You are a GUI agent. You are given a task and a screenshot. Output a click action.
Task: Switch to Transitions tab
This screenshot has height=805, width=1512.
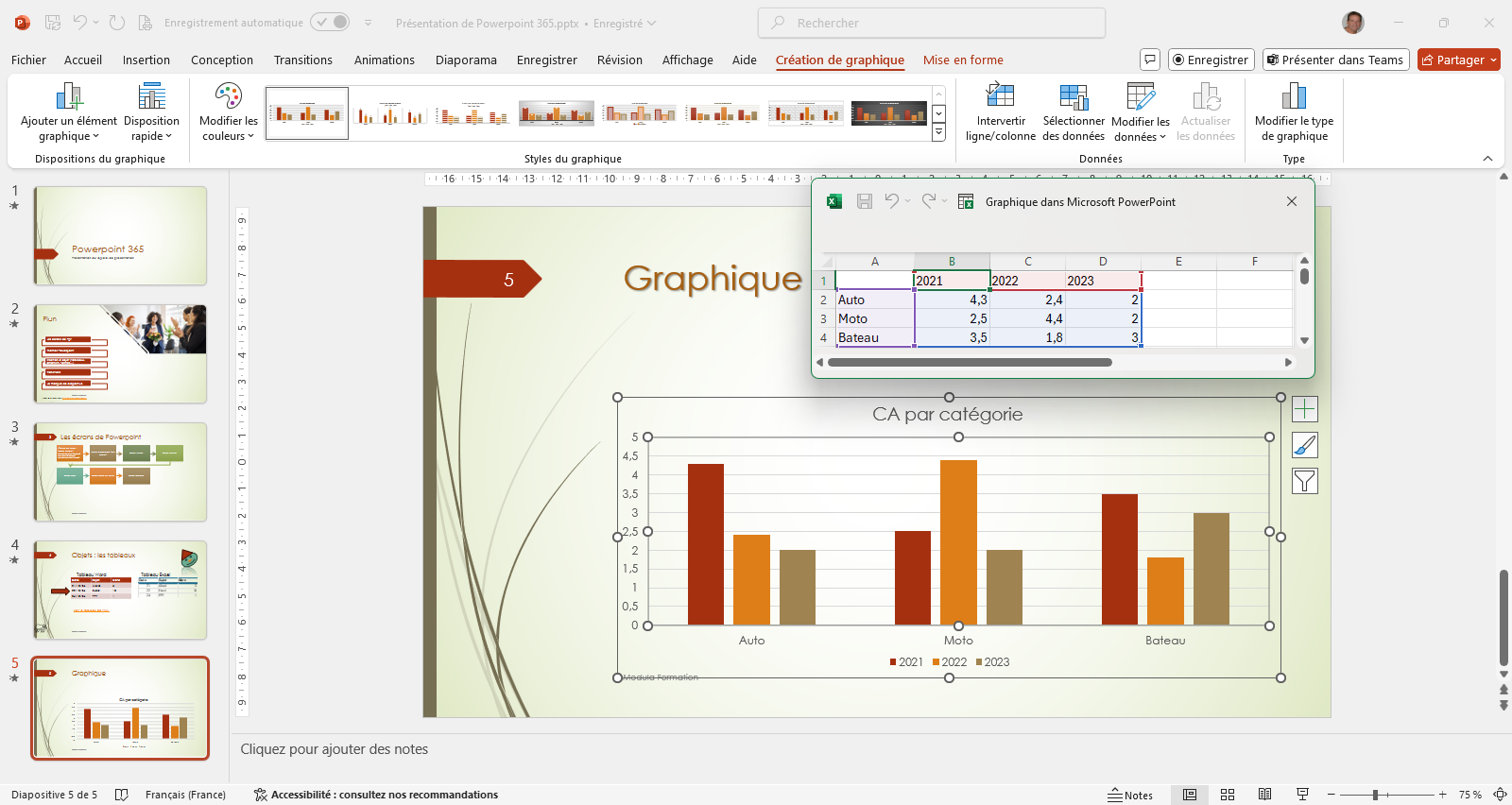pos(303,60)
